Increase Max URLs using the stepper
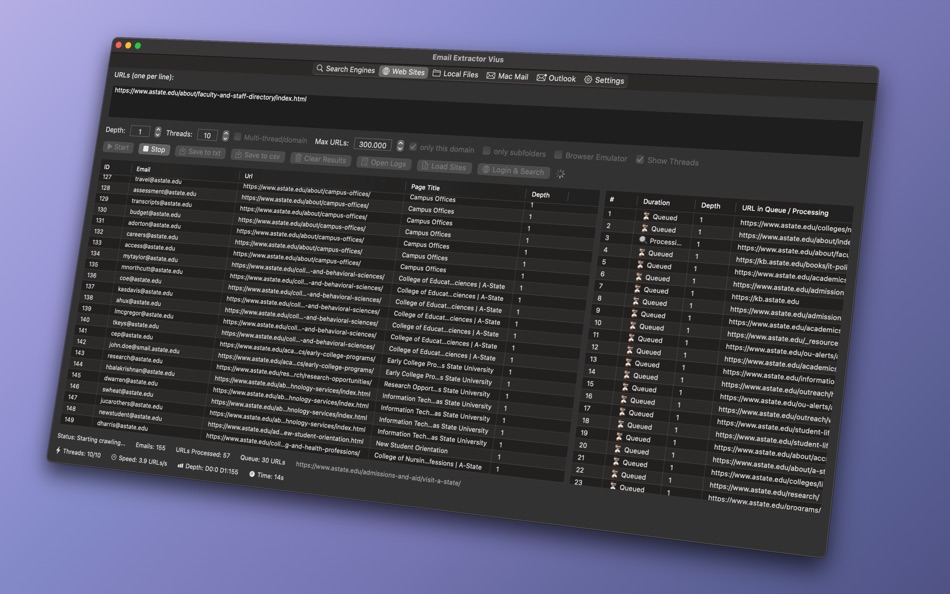 (399, 142)
